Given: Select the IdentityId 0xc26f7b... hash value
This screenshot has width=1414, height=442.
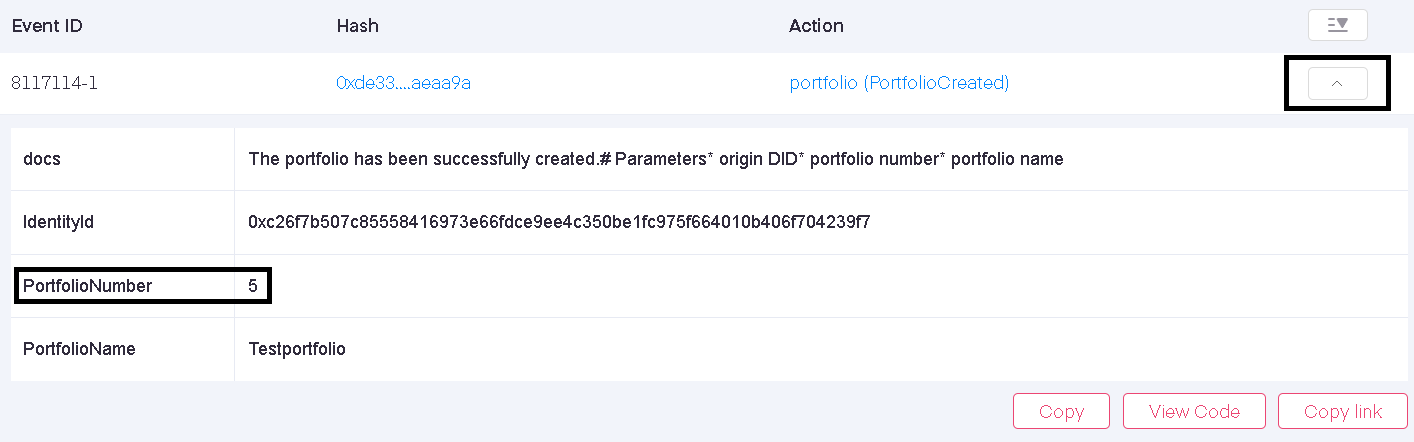Looking at the screenshot, I should click(559, 222).
